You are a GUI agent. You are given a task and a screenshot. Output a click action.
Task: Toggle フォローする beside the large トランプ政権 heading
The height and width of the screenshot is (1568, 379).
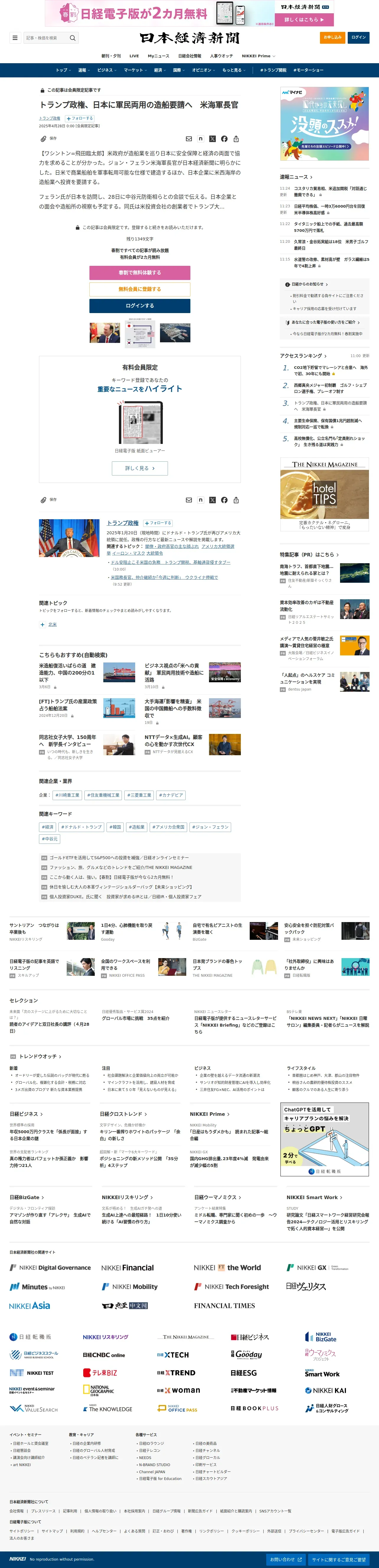[x=158, y=523]
